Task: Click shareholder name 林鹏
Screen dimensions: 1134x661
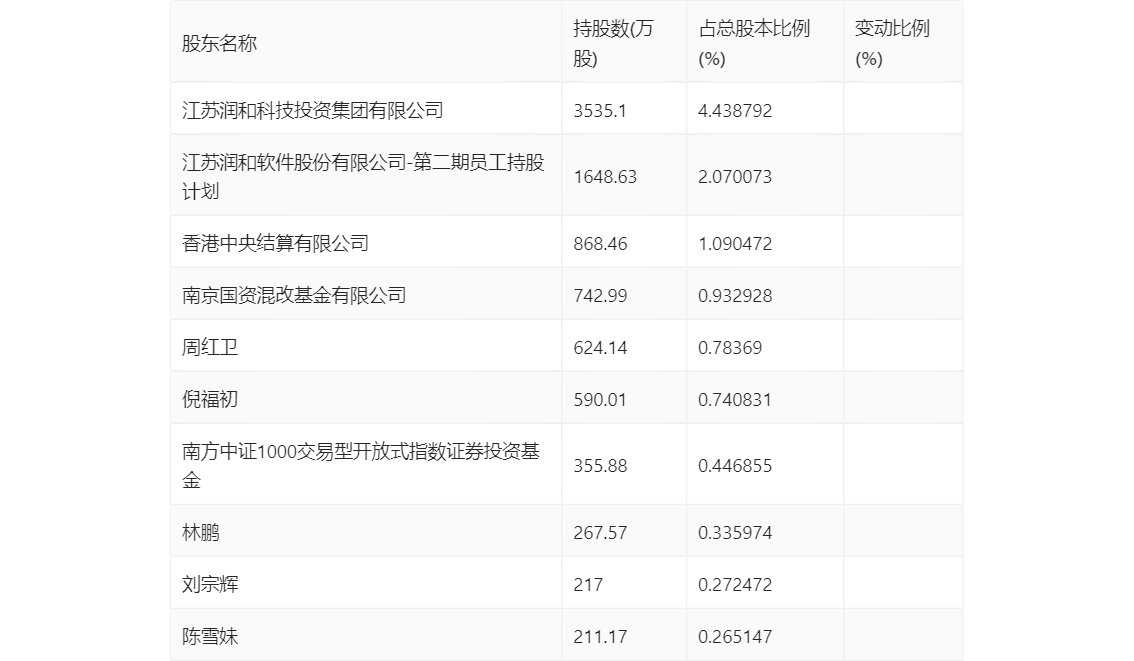Action: (x=200, y=533)
